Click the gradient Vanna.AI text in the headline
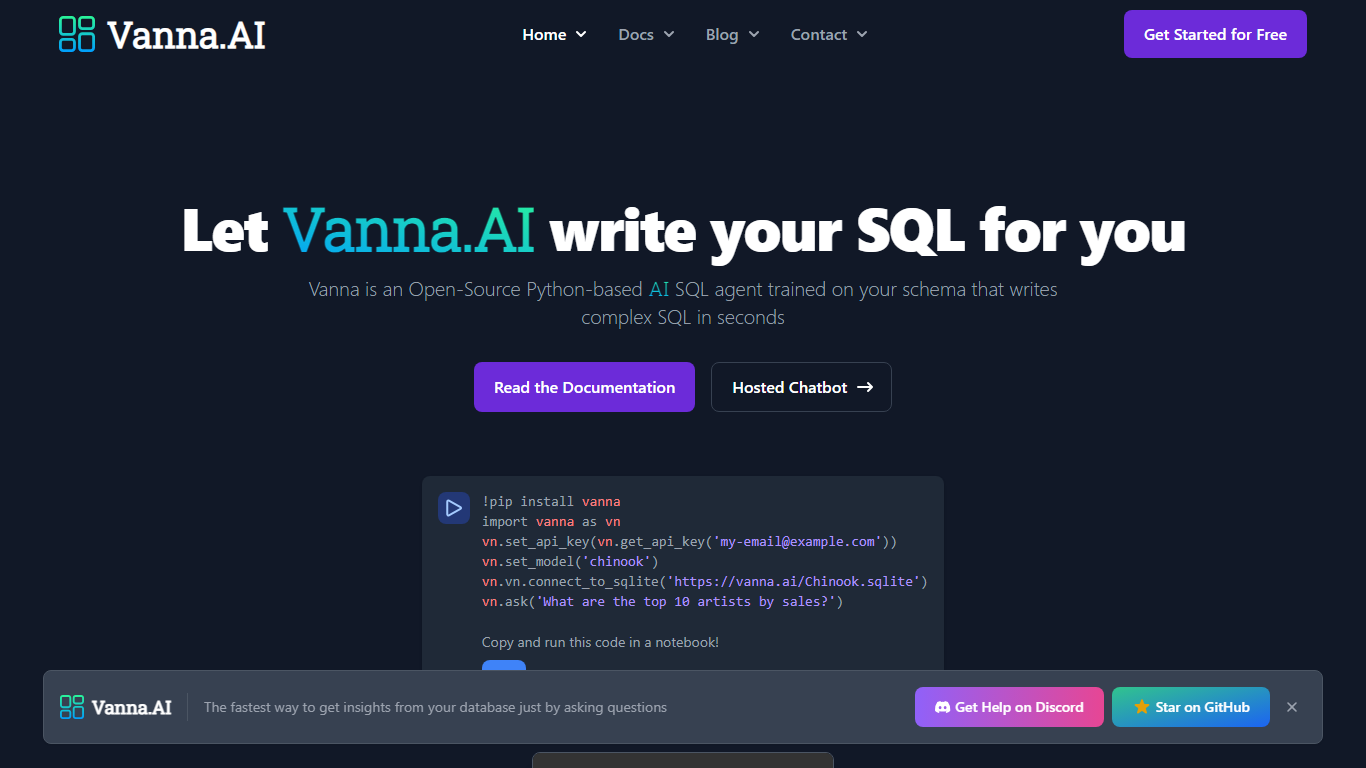Screen dimensions: 1366x768 click(x=409, y=230)
